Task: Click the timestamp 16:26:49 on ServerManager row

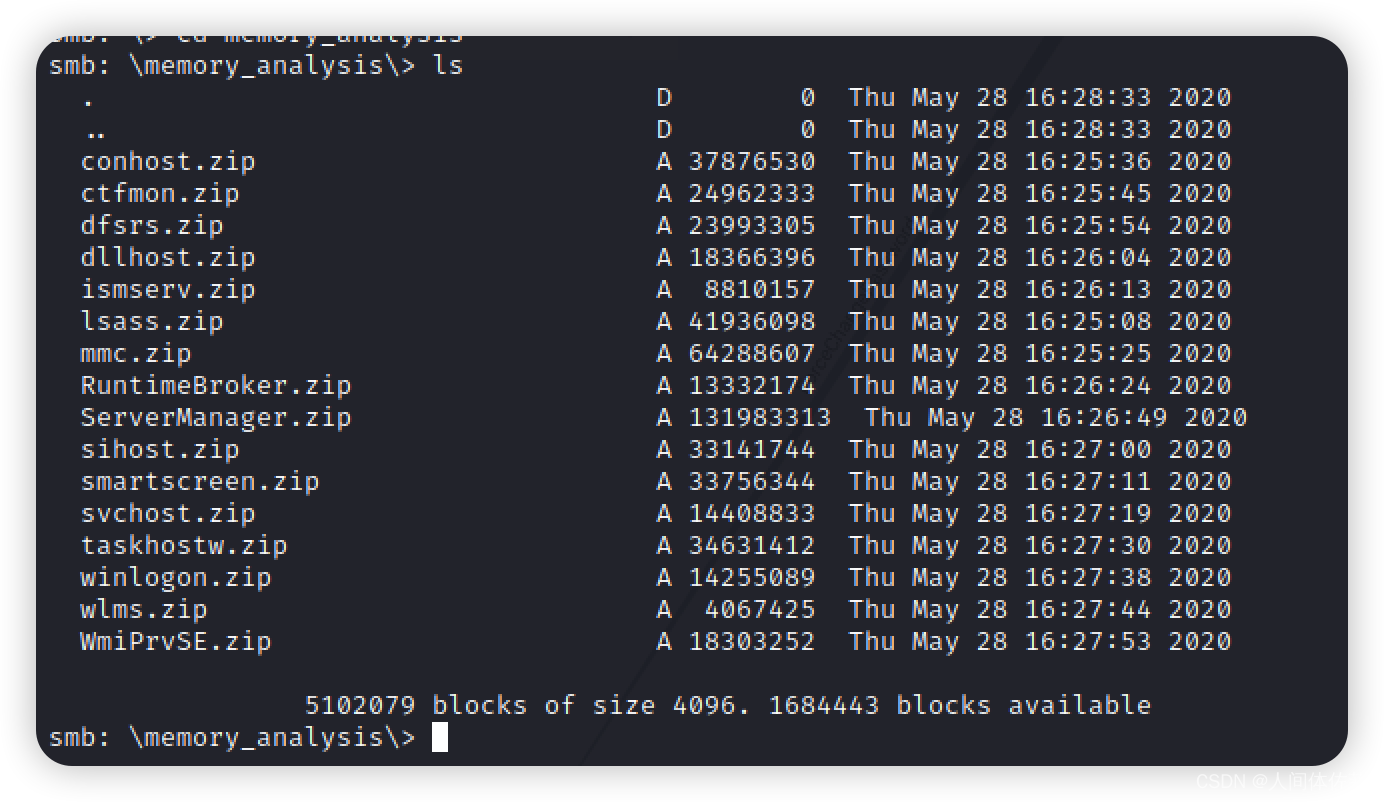Action: (1104, 417)
